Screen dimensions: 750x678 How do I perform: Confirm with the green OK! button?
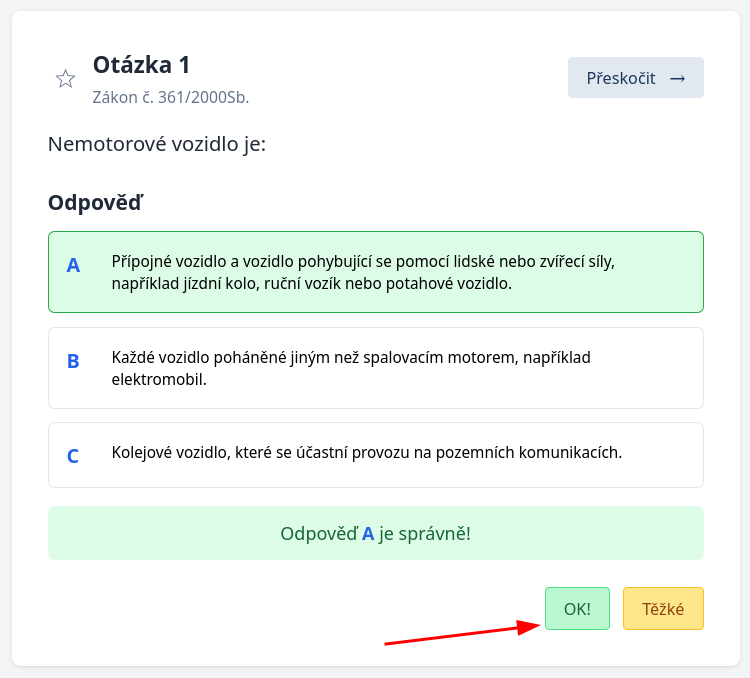point(577,608)
